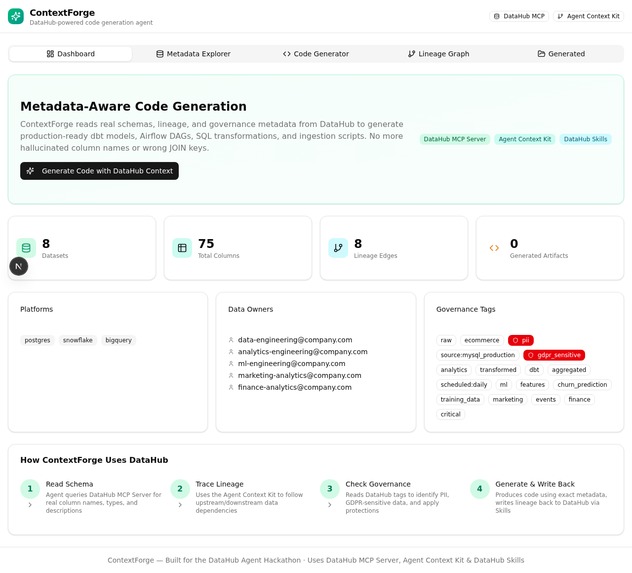Click the marketing governance tag

508,400
